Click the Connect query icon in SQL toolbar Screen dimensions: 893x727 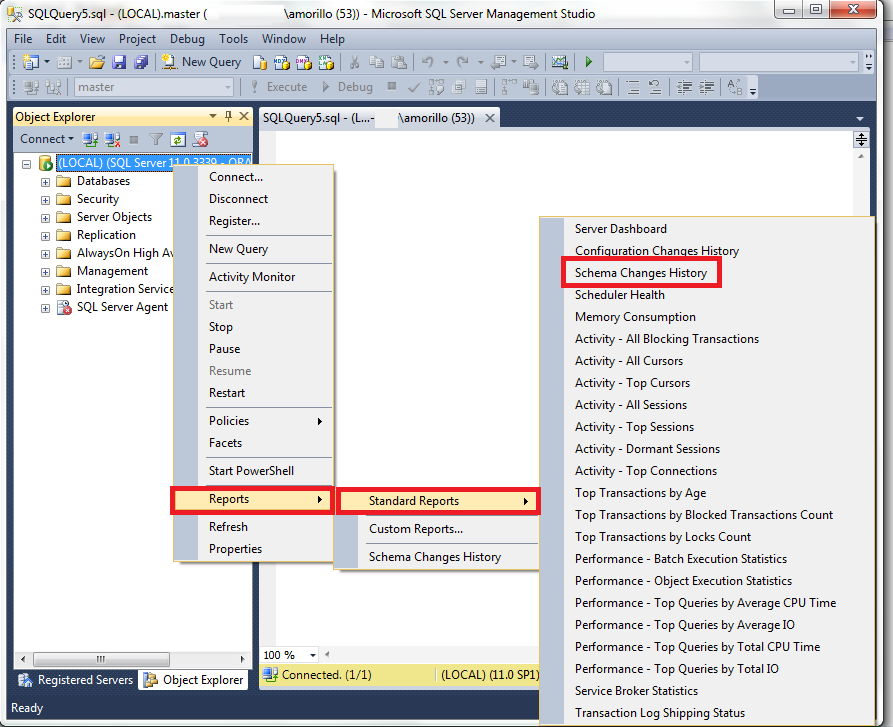(x=31, y=87)
